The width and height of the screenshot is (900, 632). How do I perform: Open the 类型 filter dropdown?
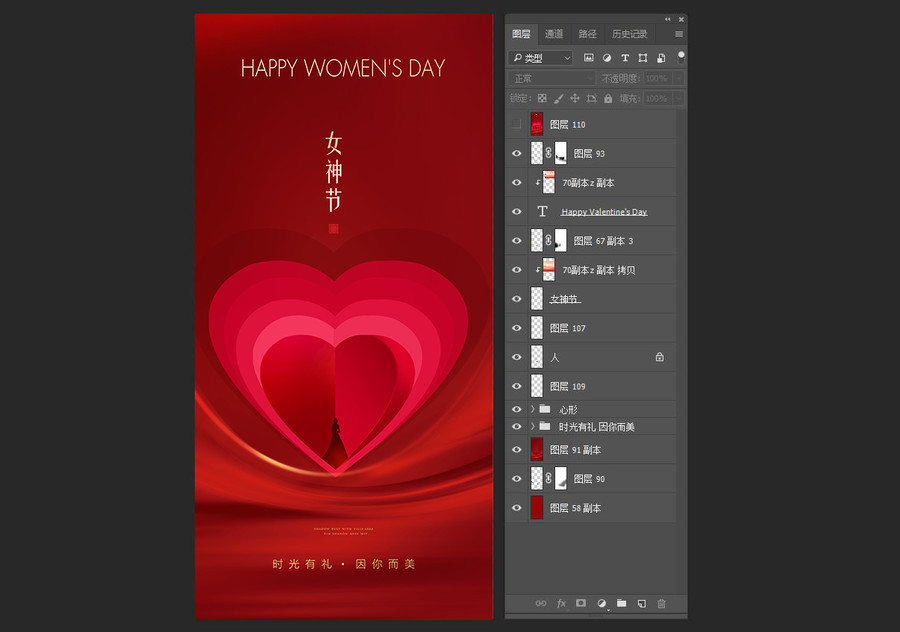tap(541, 58)
